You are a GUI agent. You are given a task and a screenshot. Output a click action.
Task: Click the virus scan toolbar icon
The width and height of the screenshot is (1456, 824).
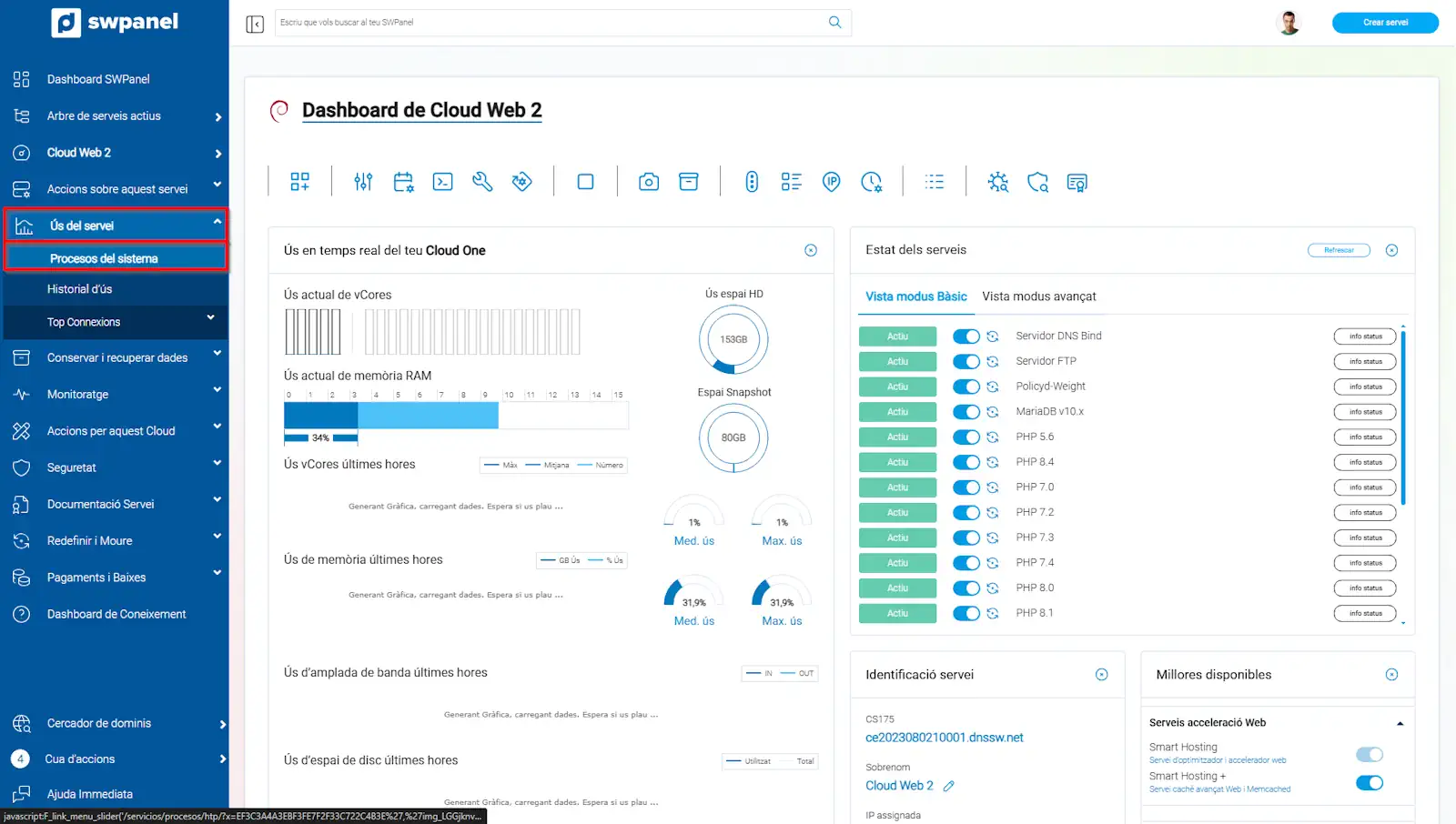(x=998, y=182)
